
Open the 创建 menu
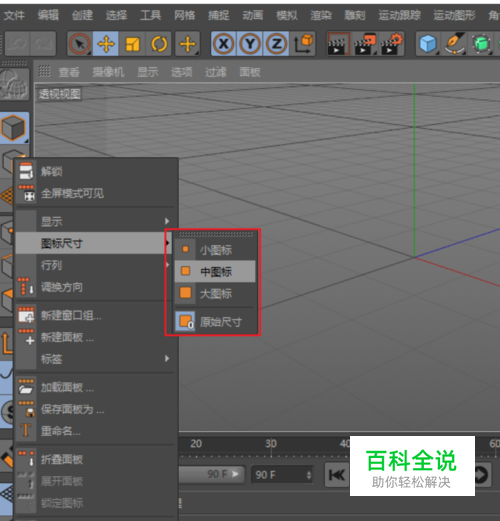tap(82, 15)
